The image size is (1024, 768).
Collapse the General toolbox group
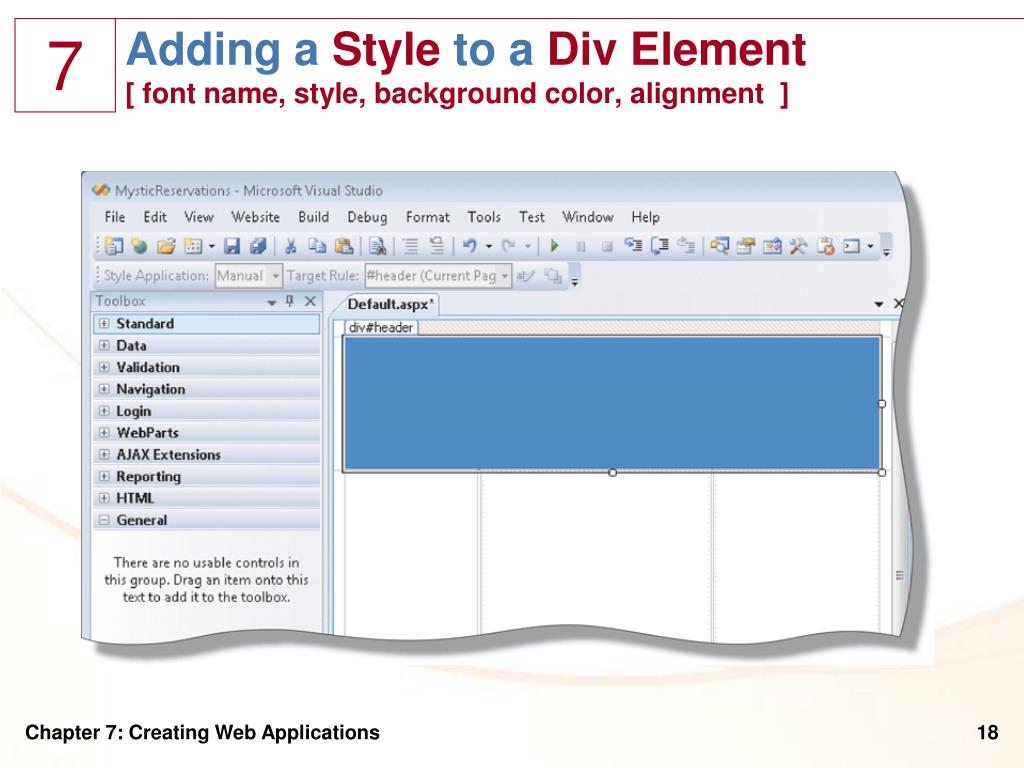pos(104,520)
